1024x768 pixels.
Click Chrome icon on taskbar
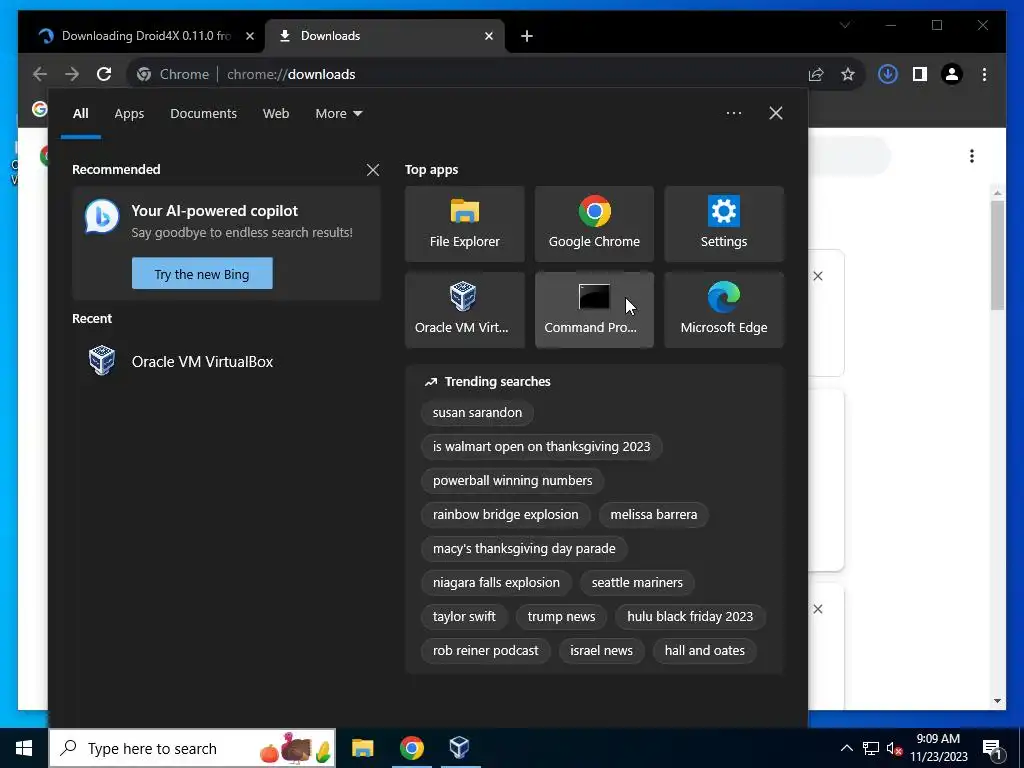411,748
